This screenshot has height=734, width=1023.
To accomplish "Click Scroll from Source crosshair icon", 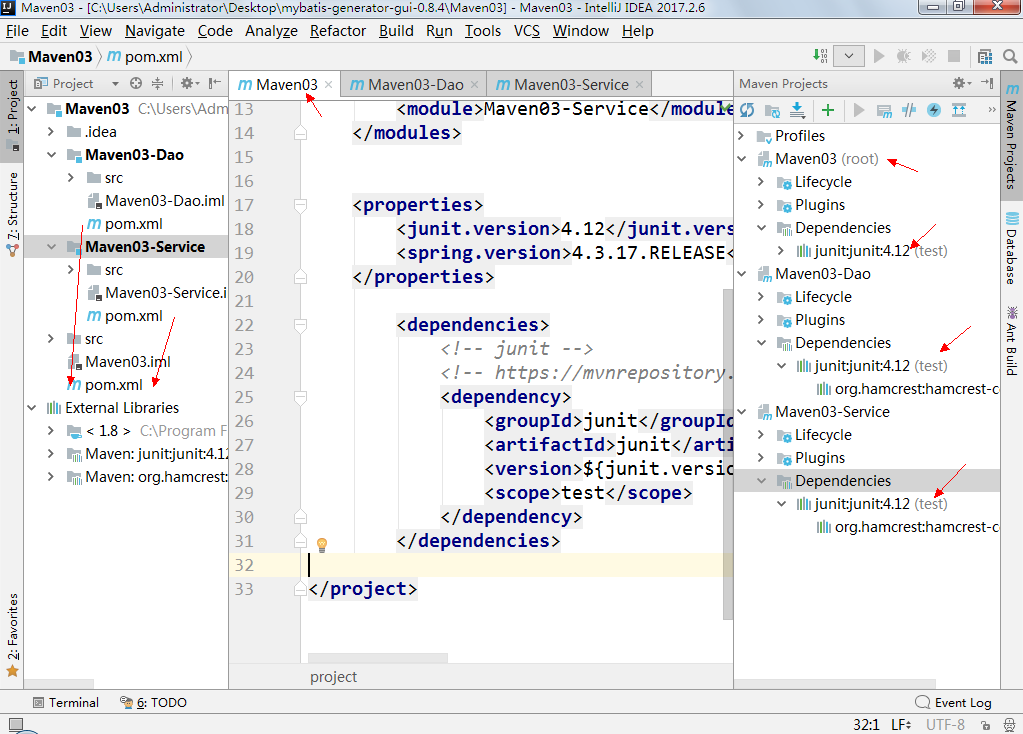I will click(x=136, y=83).
